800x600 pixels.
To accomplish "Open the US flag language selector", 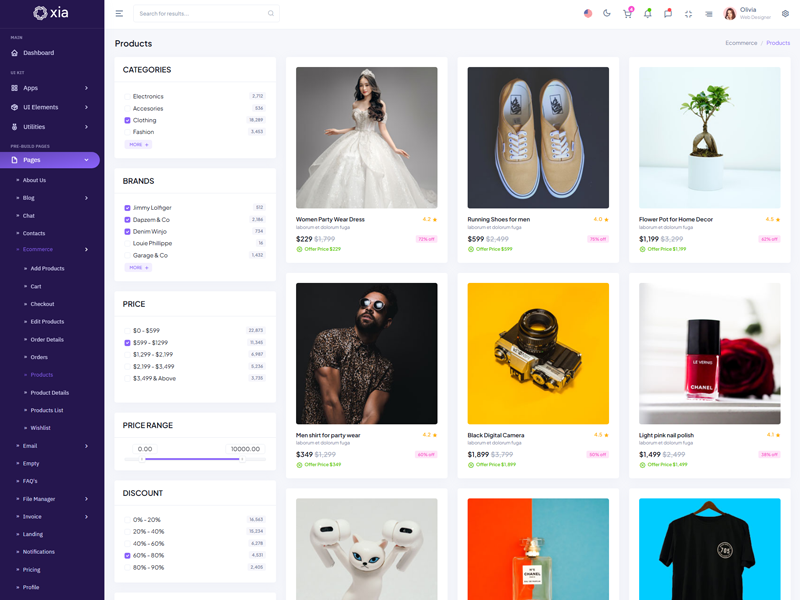I will tap(588, 14).
